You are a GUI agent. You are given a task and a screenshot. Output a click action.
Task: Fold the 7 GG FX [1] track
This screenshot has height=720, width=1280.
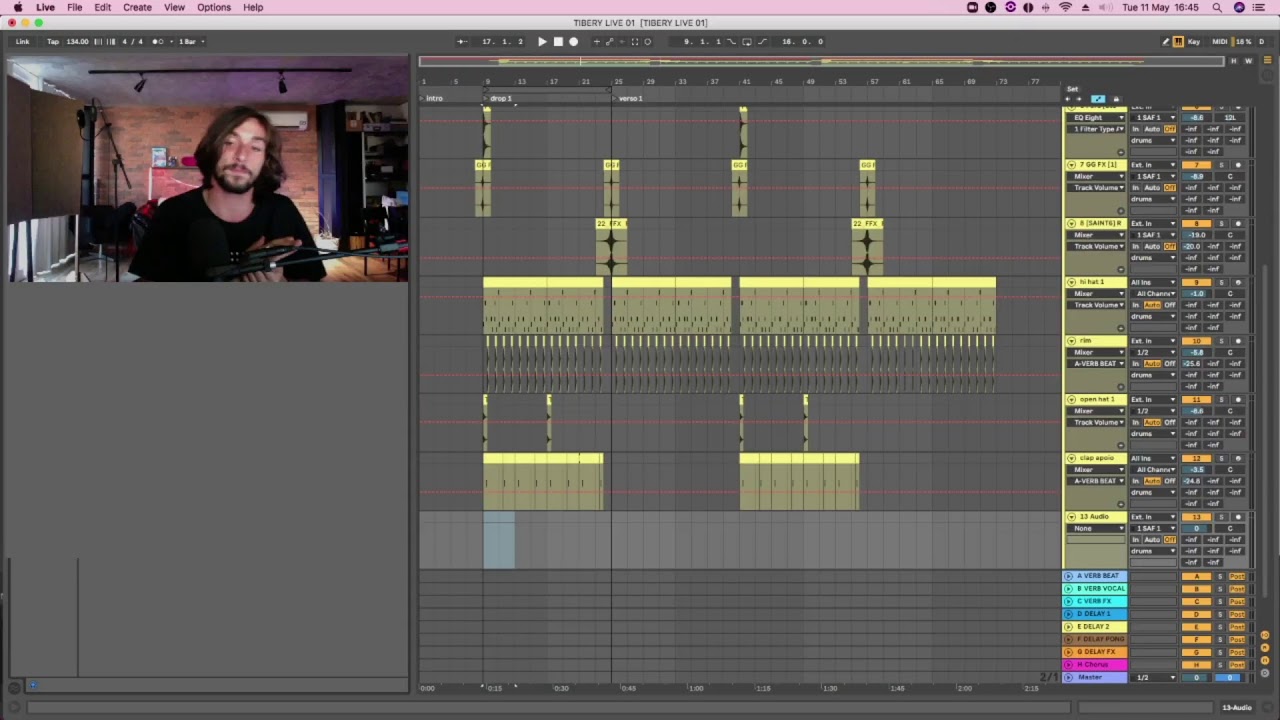pos(1071,164)
